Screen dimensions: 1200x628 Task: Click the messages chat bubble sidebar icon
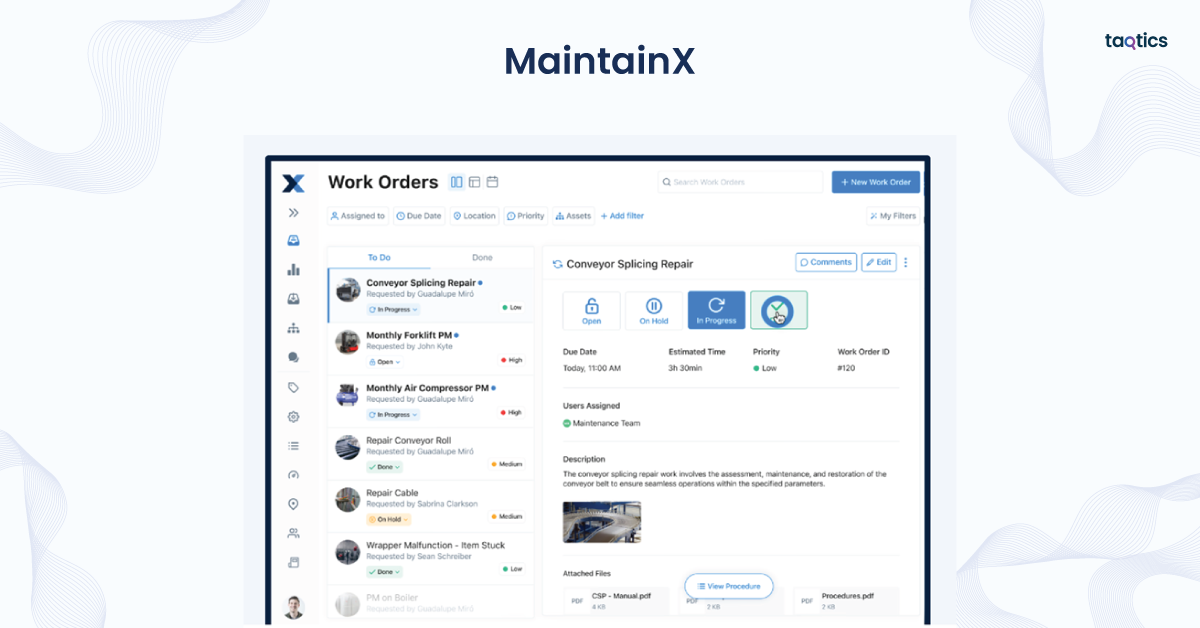(x=293, y=357)
